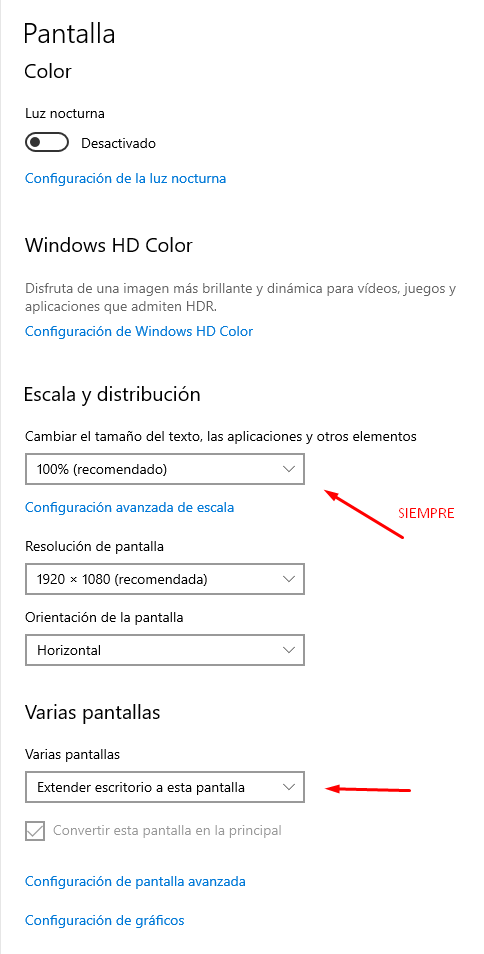Open the 1920 × 1080 resolution dropdown

coord(165,579)
